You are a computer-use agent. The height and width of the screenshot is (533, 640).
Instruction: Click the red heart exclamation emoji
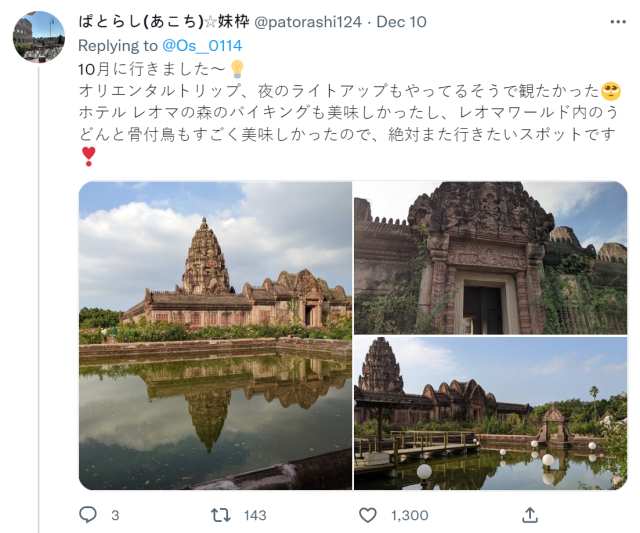[89, 156]
